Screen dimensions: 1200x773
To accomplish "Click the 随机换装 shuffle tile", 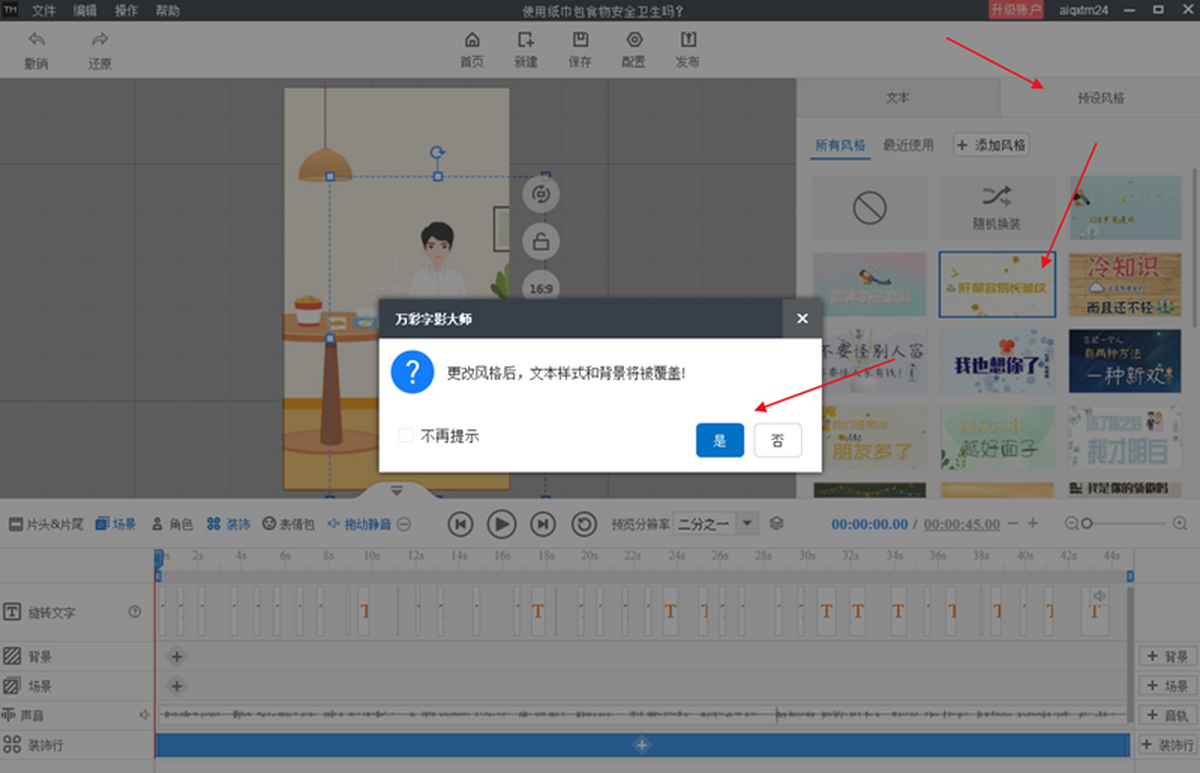I will pyautogui.click(x=997, y=208).
